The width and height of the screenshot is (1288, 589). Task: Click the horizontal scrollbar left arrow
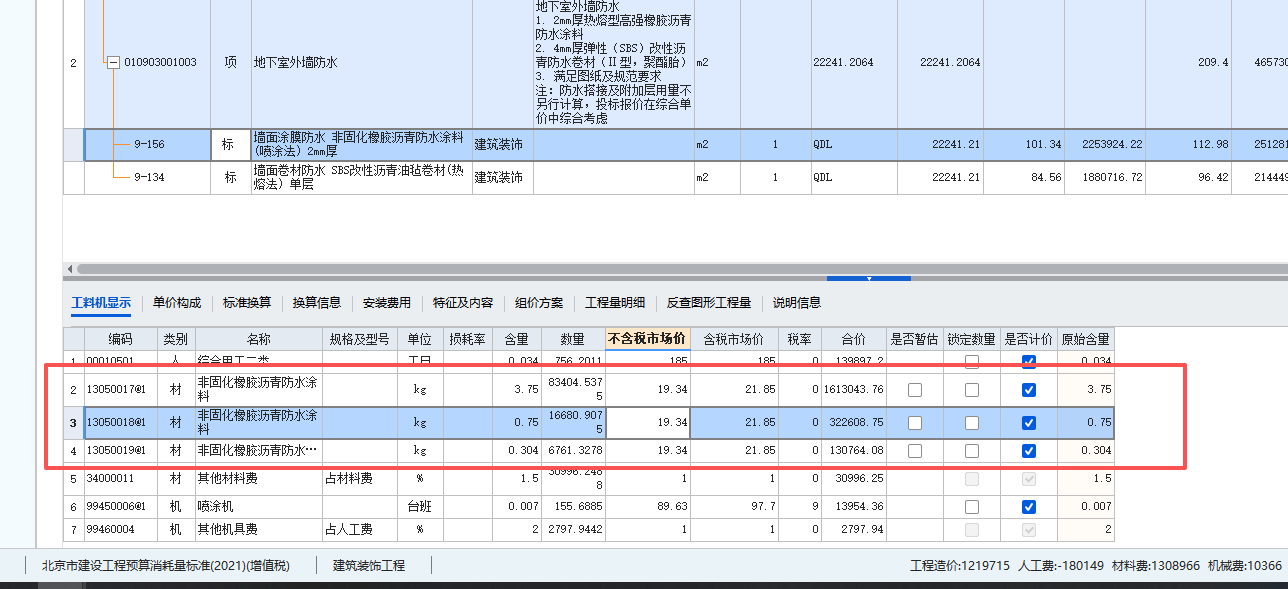pyautogui.click(x=69, y=269)
